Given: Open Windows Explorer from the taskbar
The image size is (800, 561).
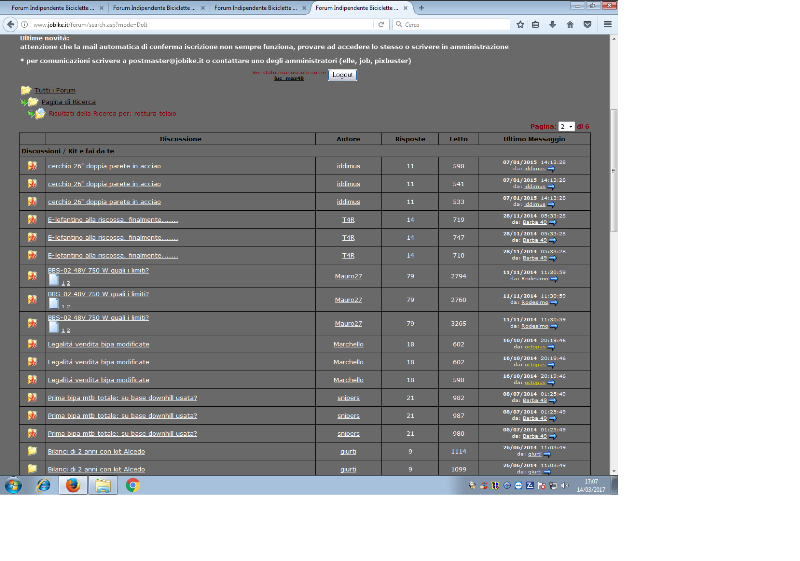Looking at the screenshot, I should pos(103,486).
